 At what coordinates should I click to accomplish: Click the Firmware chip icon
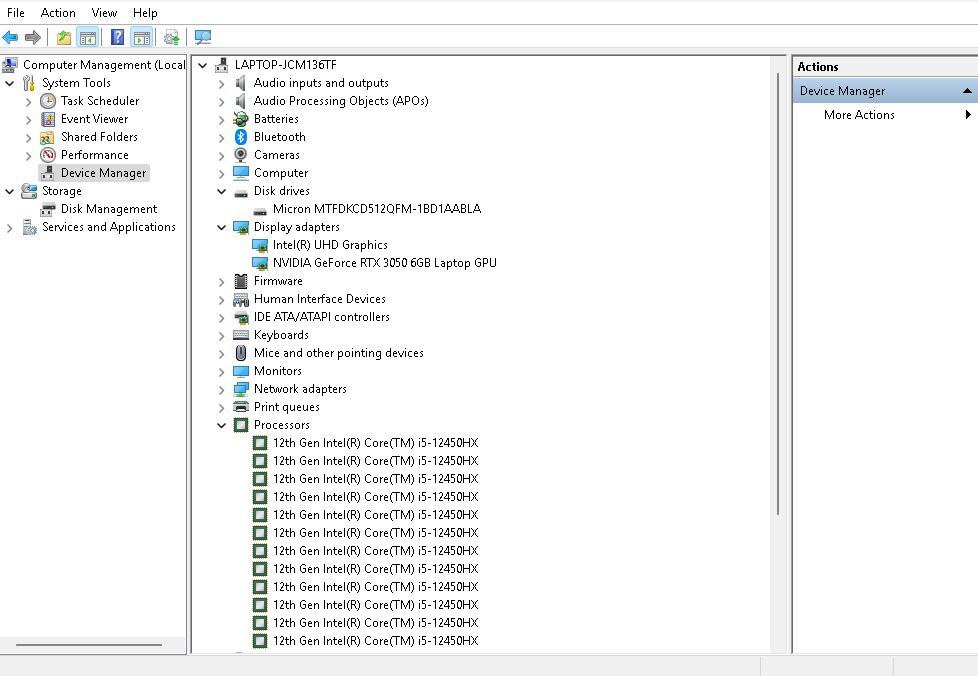click(x=241, y=281)
